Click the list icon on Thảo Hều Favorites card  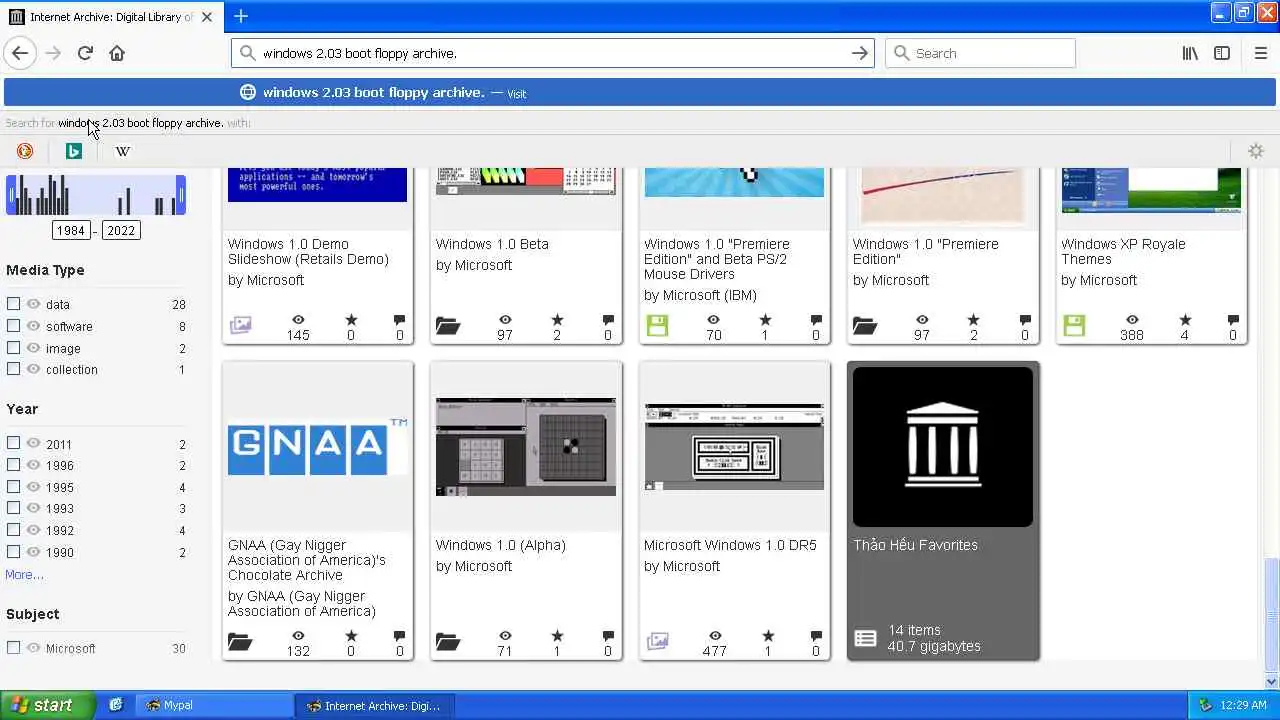point(866,638)
